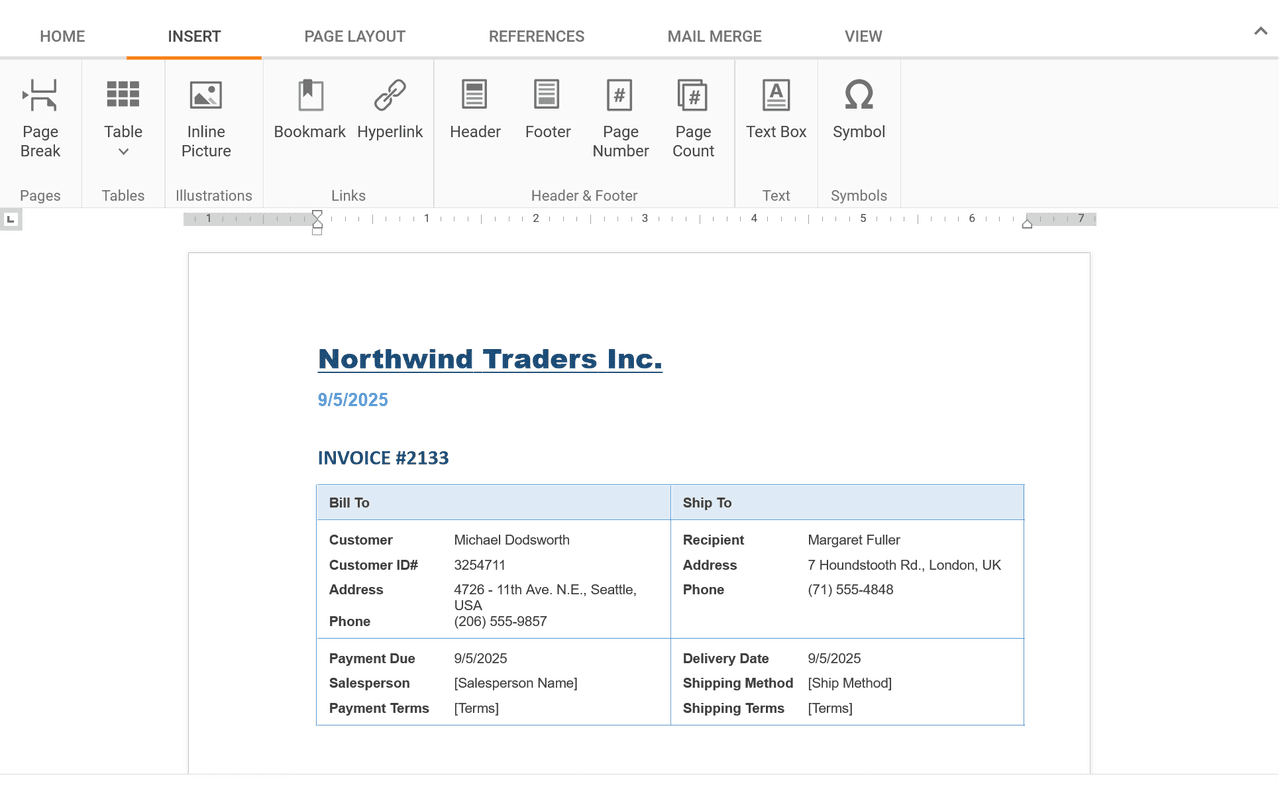Click the right indent marker on ruler
This screenshot has height=799, width=1280.
(x=1027, y=224)
